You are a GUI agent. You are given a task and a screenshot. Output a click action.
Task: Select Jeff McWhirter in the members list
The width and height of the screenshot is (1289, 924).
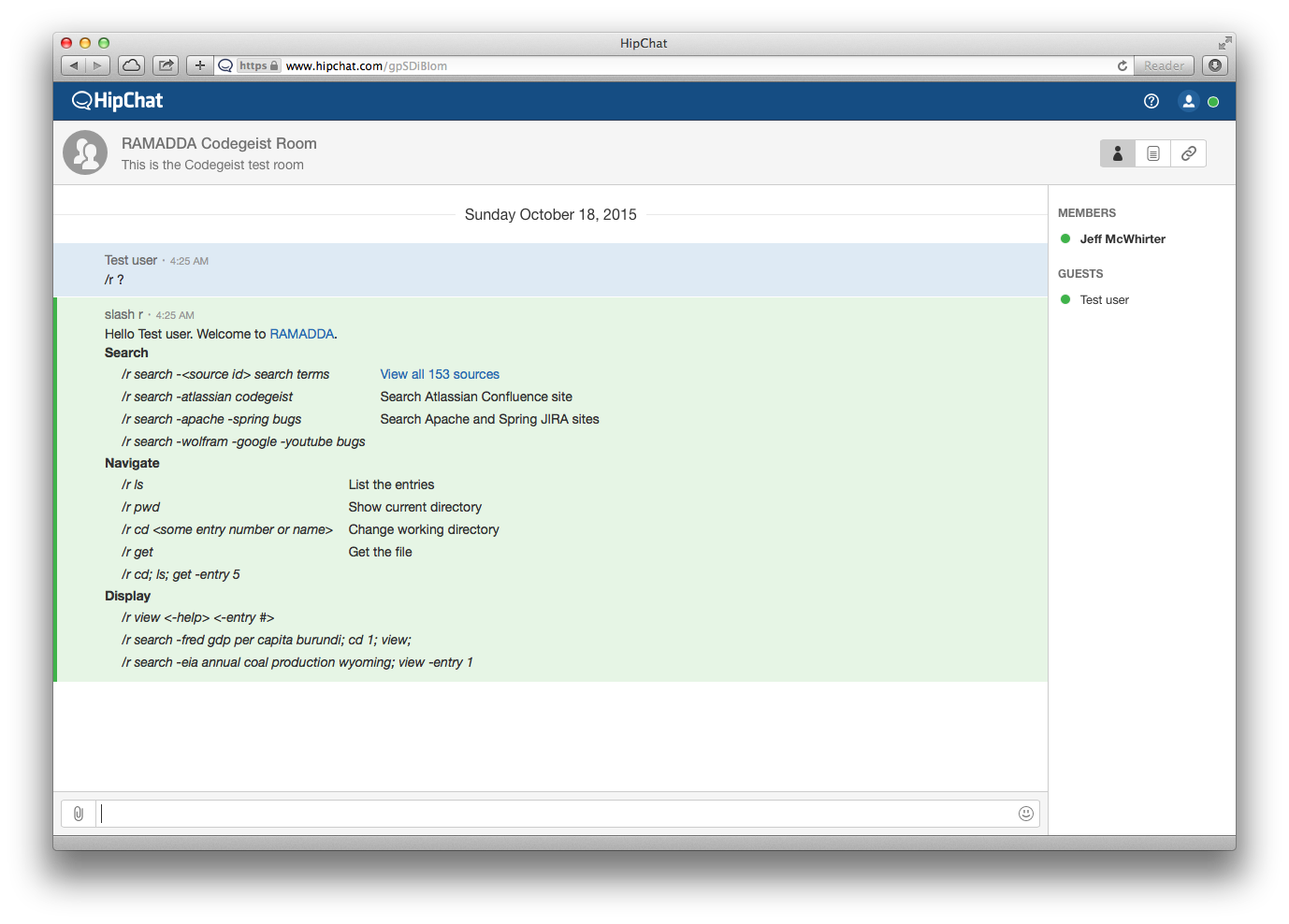(x=1122, y=238)
